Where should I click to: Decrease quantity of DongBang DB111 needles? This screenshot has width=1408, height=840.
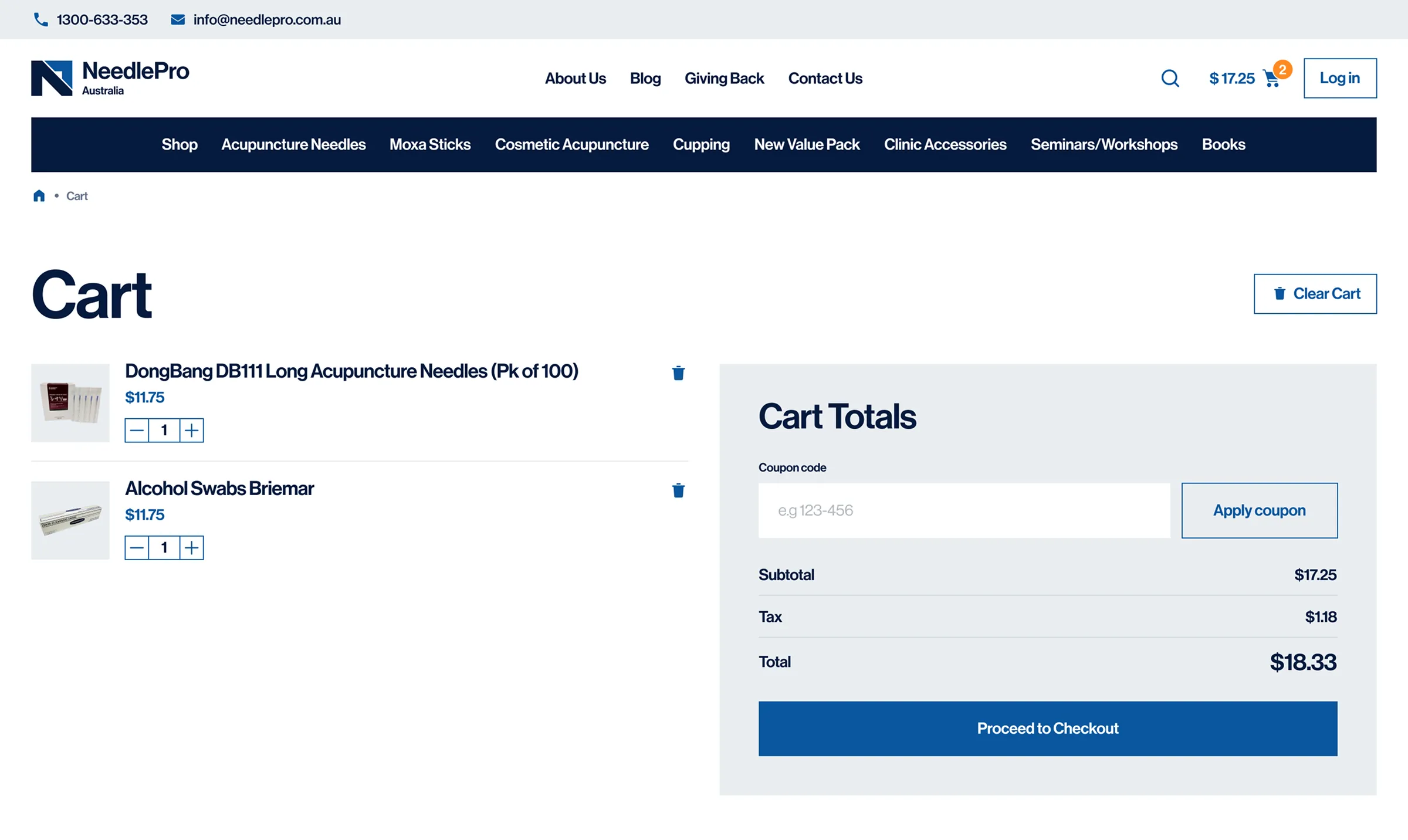(x=137, y=431)
